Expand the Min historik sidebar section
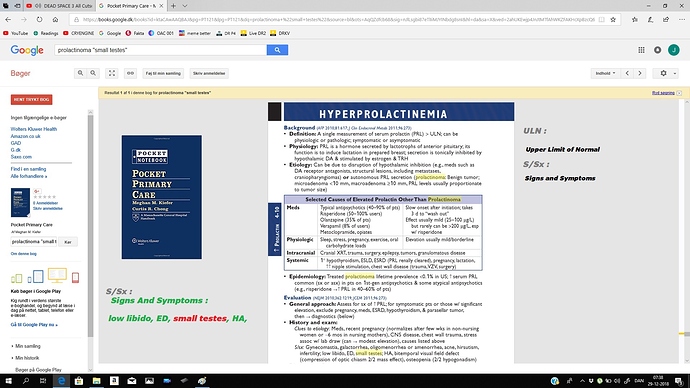The width and height of the screenshot is (690, 388). pyautogui.click(x=26, y=358)
